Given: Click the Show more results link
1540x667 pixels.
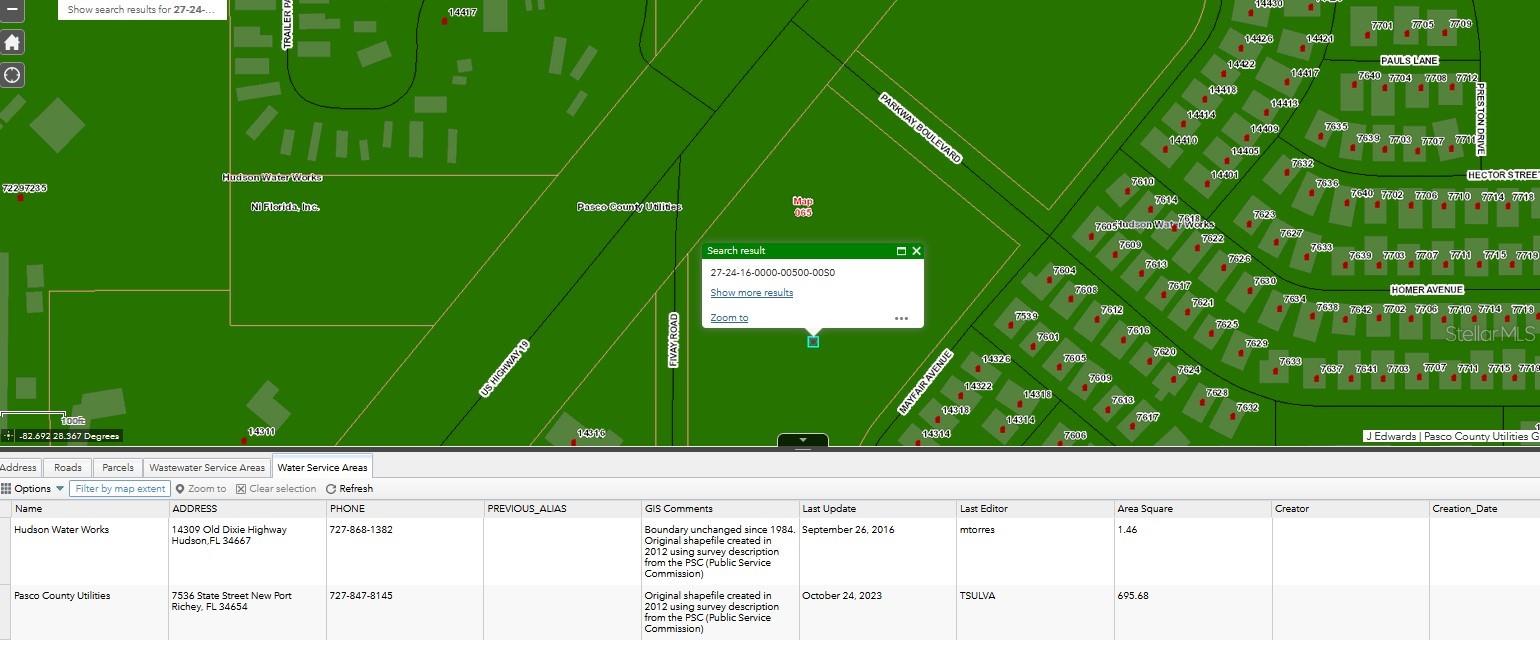Looking at the screenshot, I should coord(751,293).
